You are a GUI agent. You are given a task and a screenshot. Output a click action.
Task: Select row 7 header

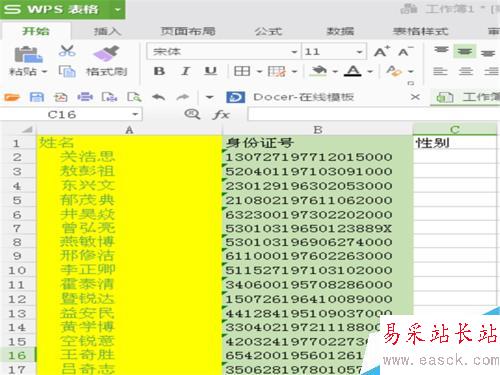tap(17, 229)
